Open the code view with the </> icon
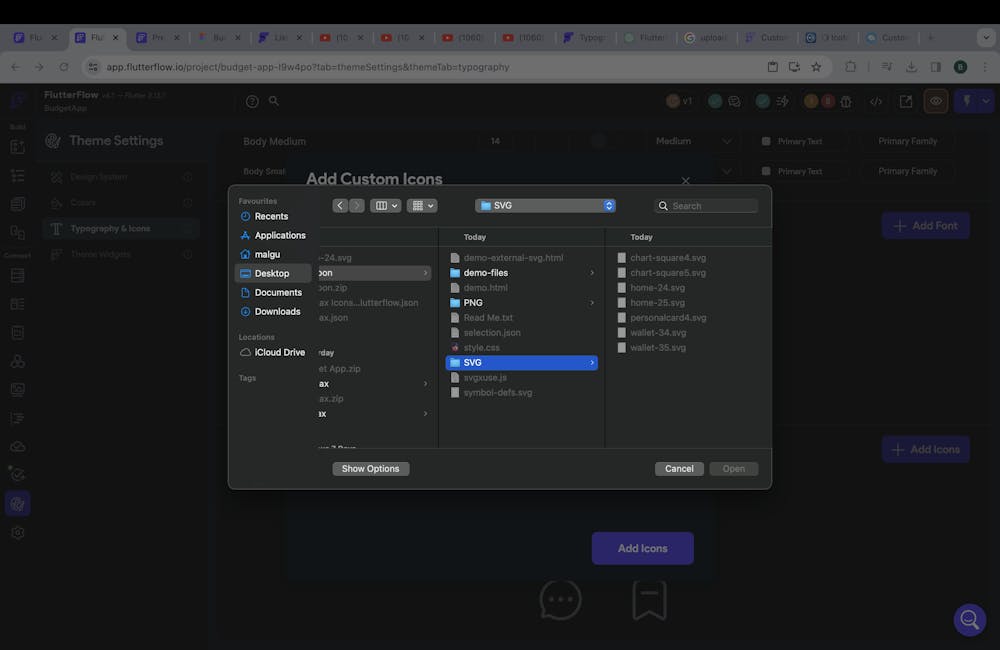1000x650 pixels. (x=878, y=101)
